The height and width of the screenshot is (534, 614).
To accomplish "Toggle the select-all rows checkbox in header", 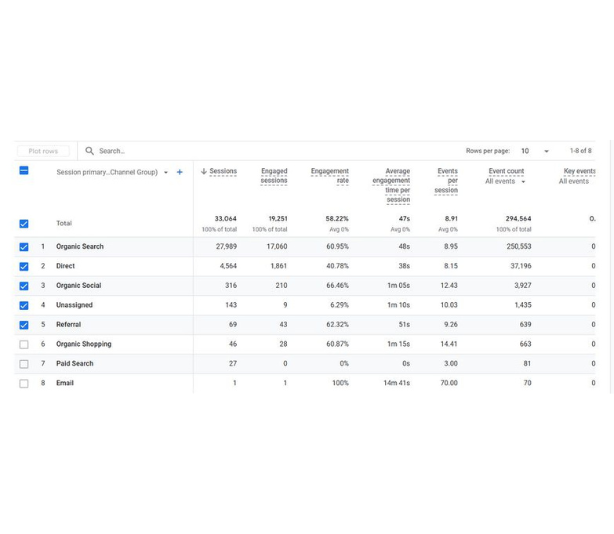I will point(24,171).
